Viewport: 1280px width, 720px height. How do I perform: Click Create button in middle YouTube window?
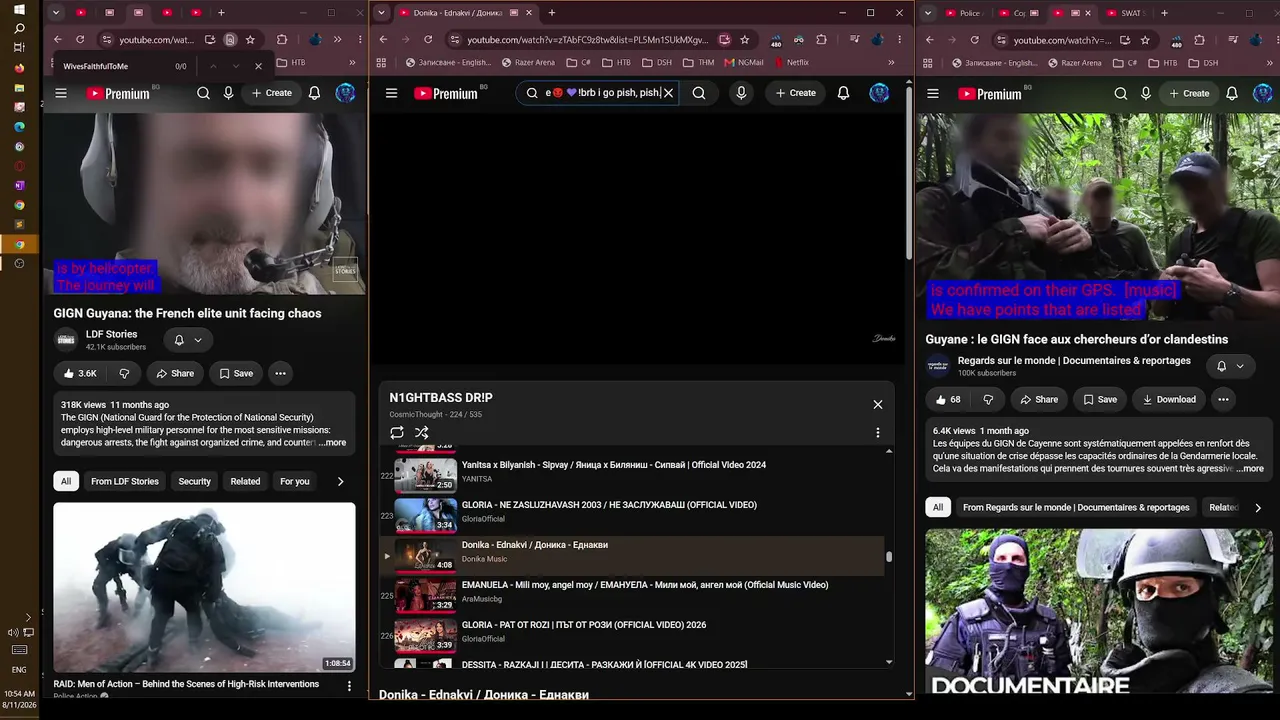point(795,93)
